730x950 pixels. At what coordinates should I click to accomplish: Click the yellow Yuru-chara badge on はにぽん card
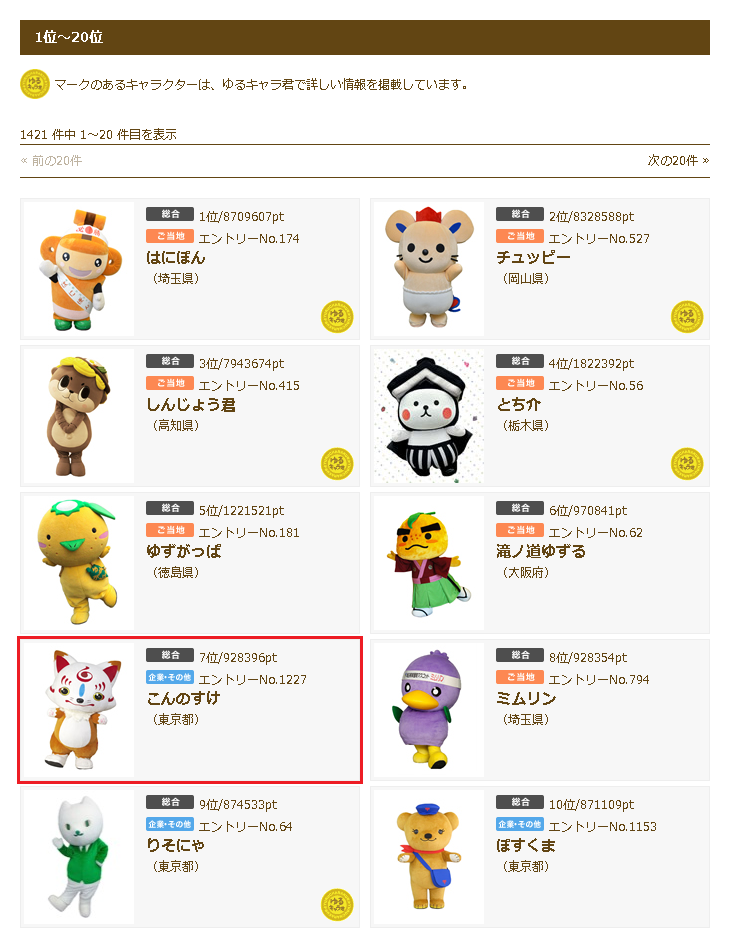click(337, 317)
